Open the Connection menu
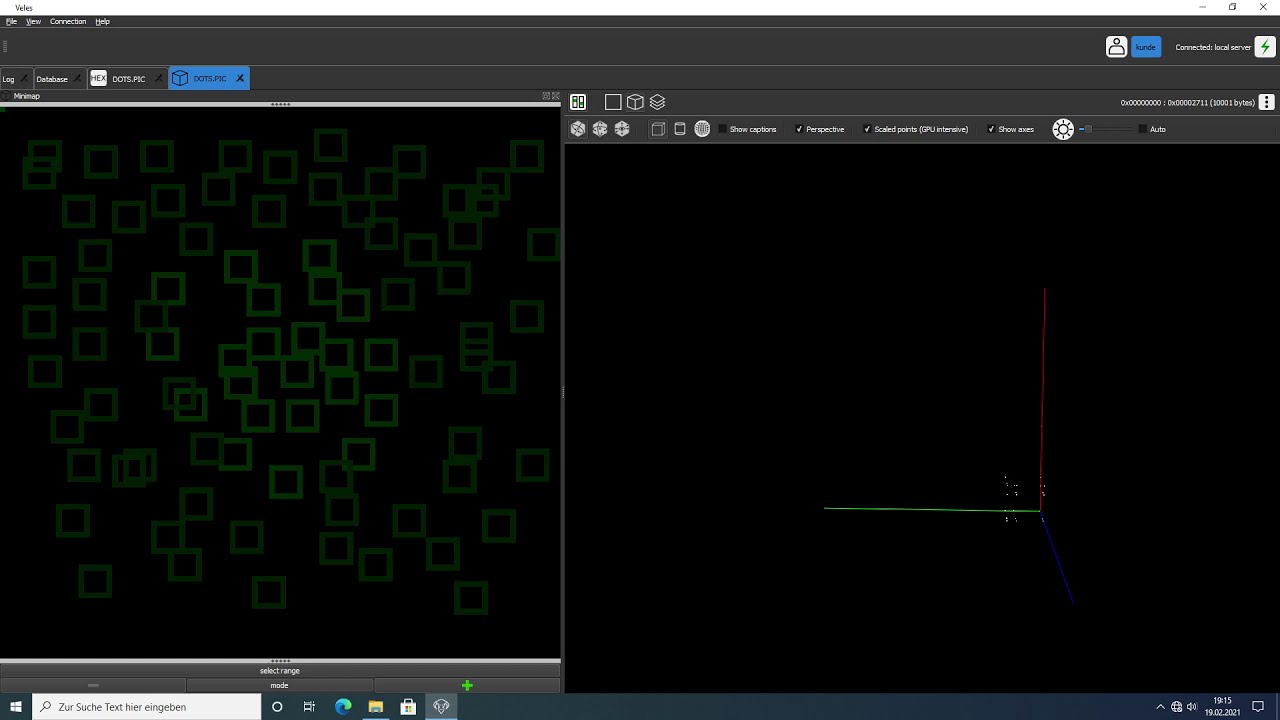This screenshot has width=1280, height=720. (x=68, y=21)
